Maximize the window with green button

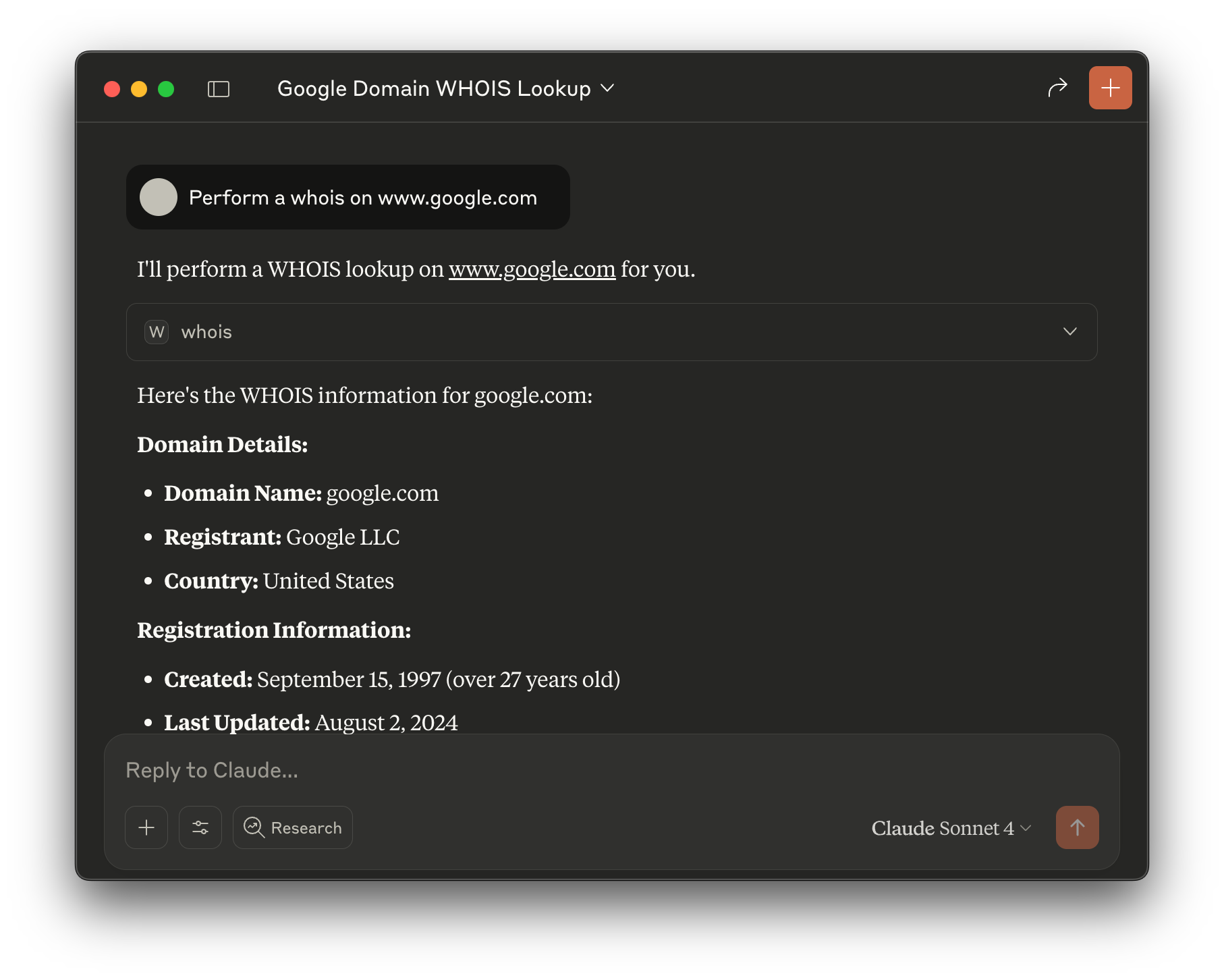pos(166,89)
